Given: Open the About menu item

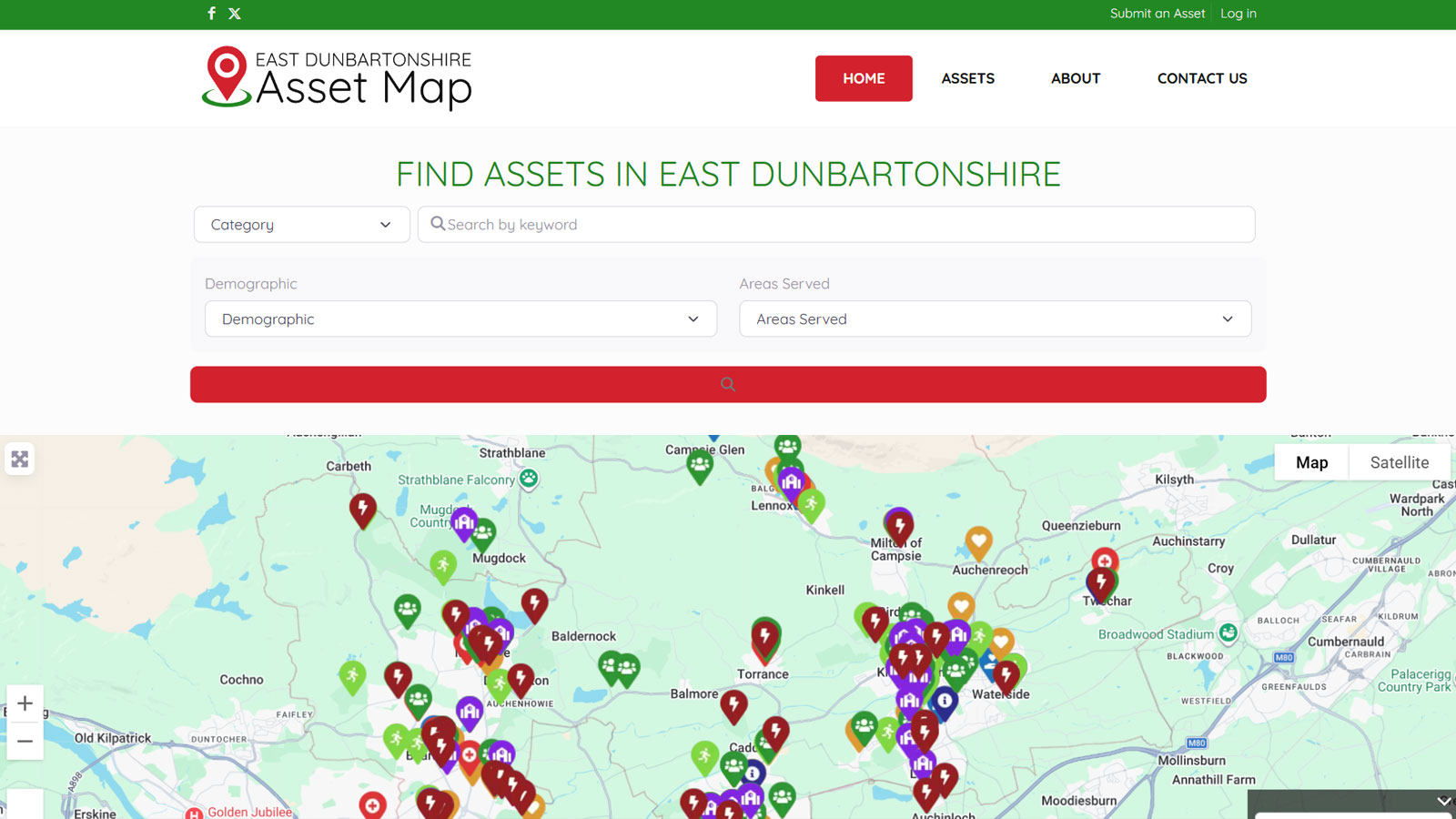Looking at the screenshot, I should (x=1076, y=78).
